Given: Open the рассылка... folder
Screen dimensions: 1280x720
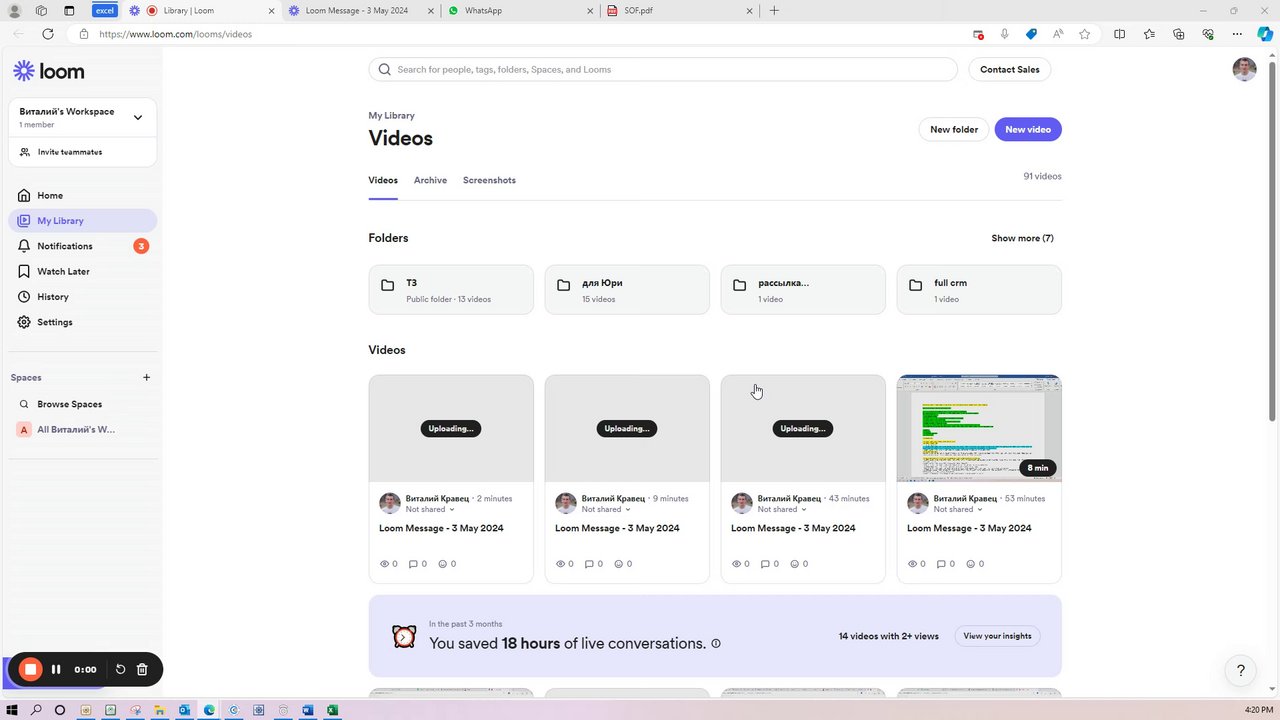Looking at the screenshot, I should pyautogui.click(x=803, y=290).
